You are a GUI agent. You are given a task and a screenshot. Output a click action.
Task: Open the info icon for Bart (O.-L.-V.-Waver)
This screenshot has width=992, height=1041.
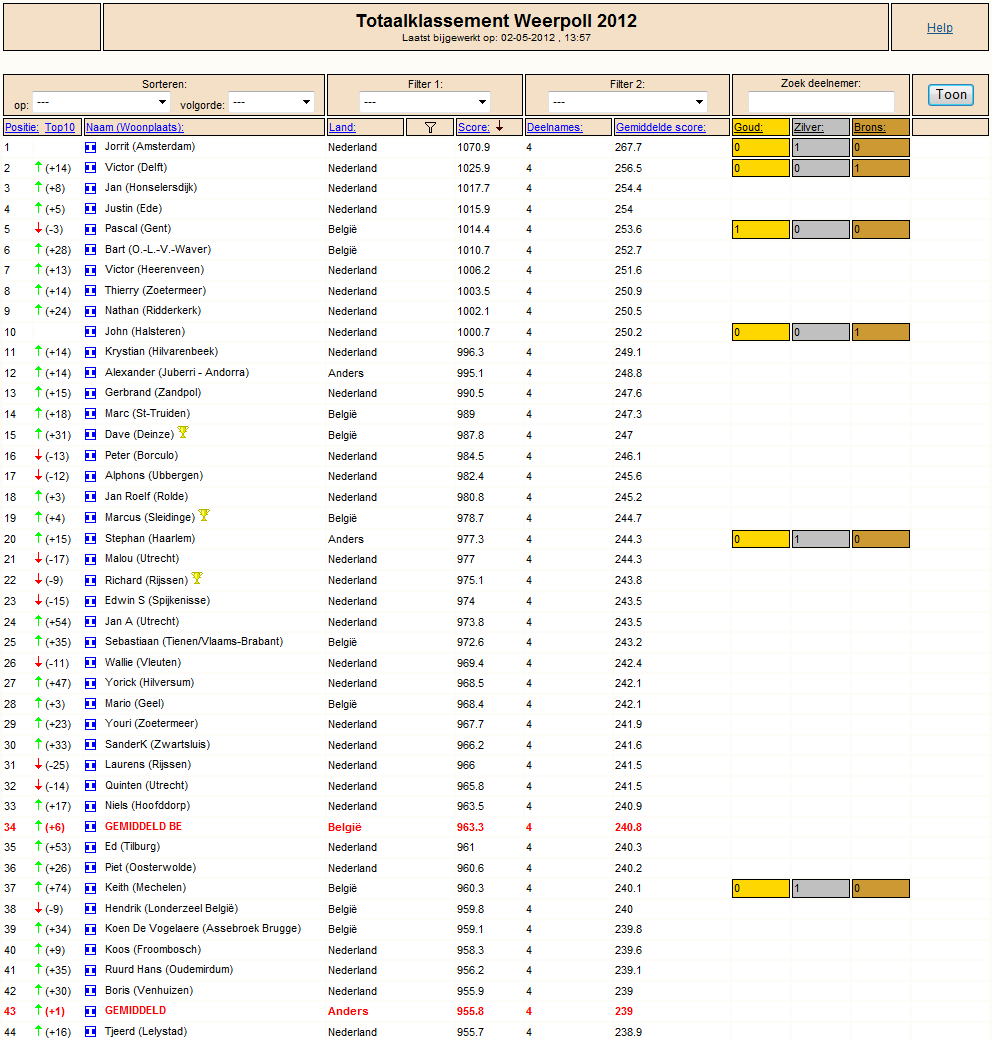click(90, 250)
